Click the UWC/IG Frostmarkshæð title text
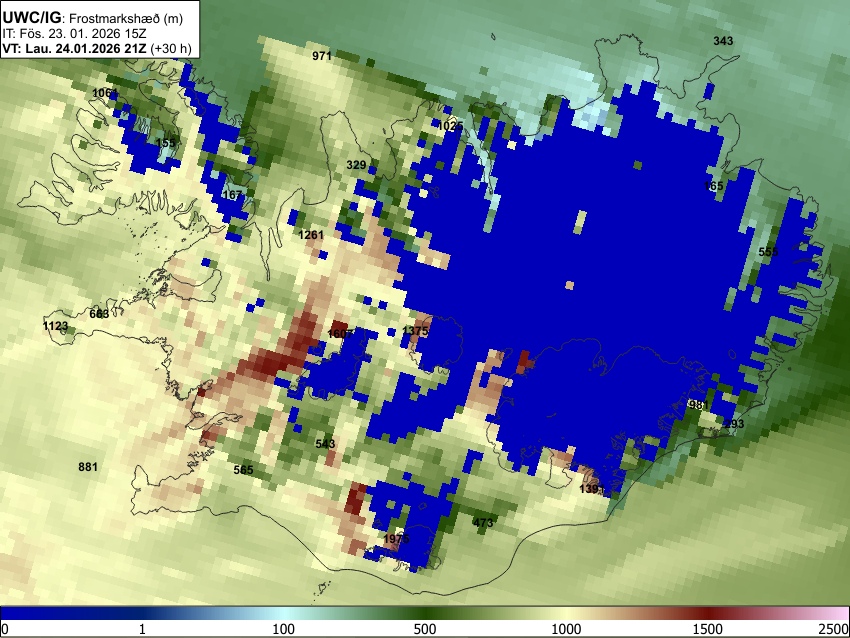This screenshot has height=638, width=850. point(92,18)
